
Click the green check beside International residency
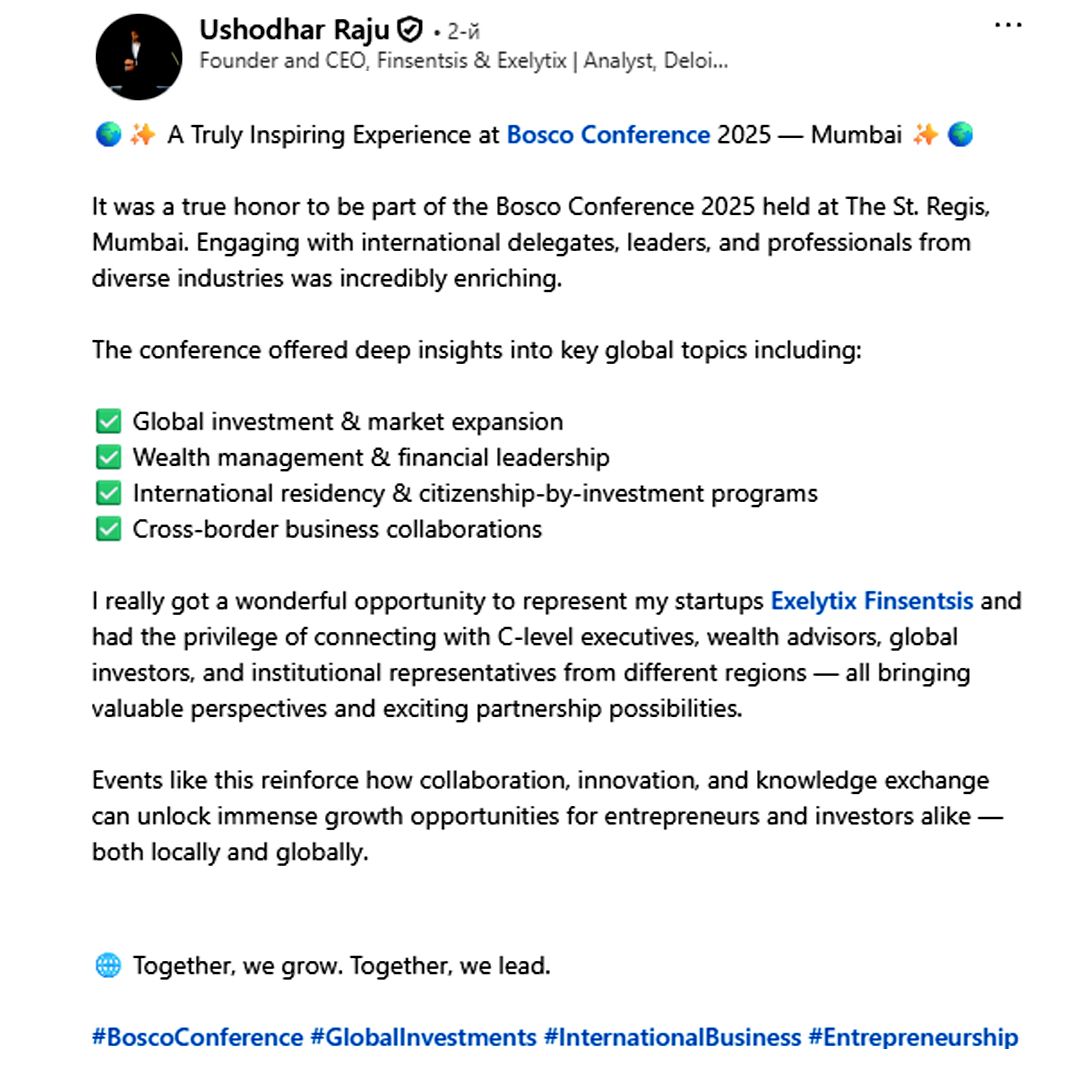pos(108,494)
